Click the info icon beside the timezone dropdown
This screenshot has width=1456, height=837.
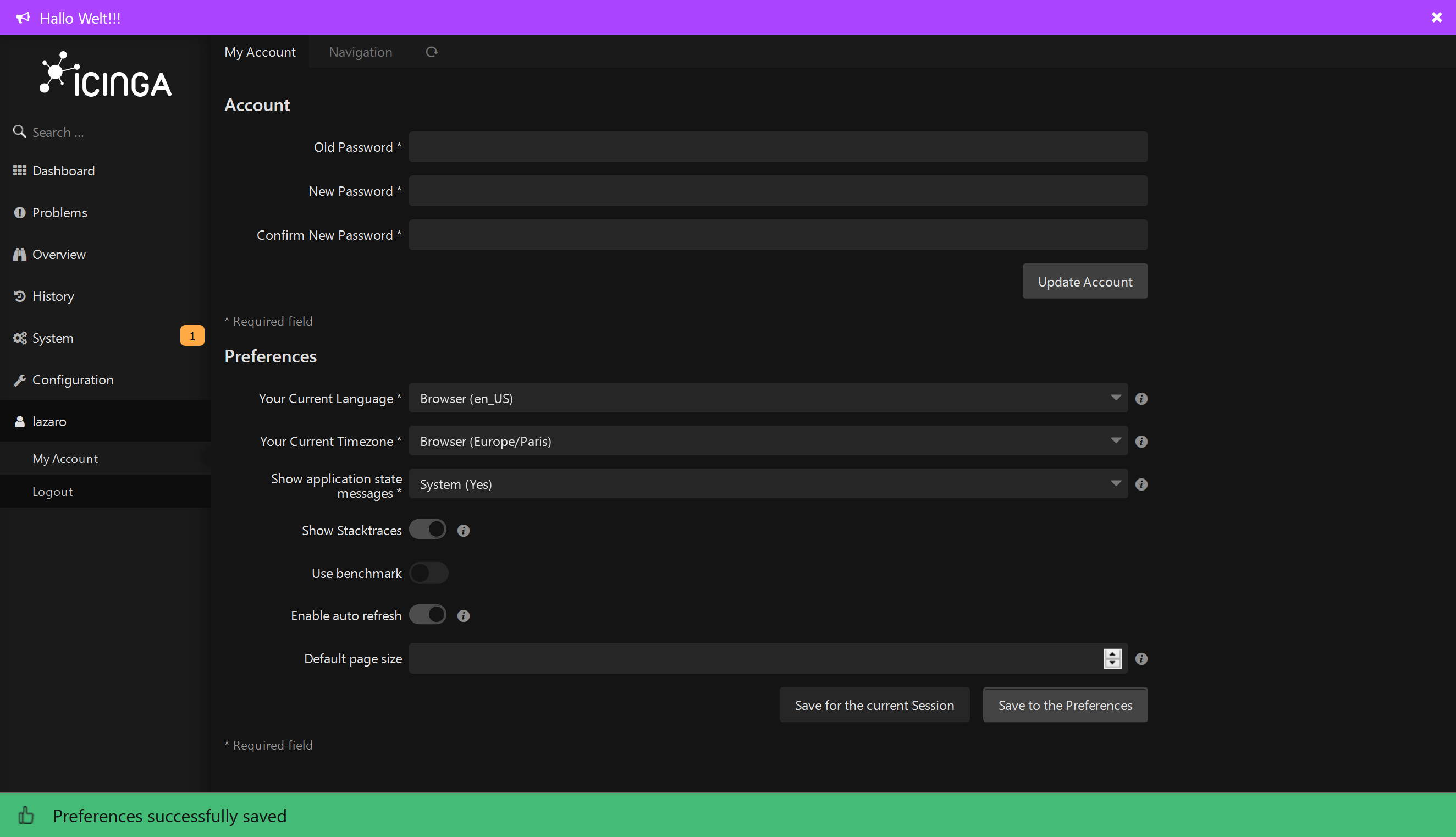[1141, 442]
